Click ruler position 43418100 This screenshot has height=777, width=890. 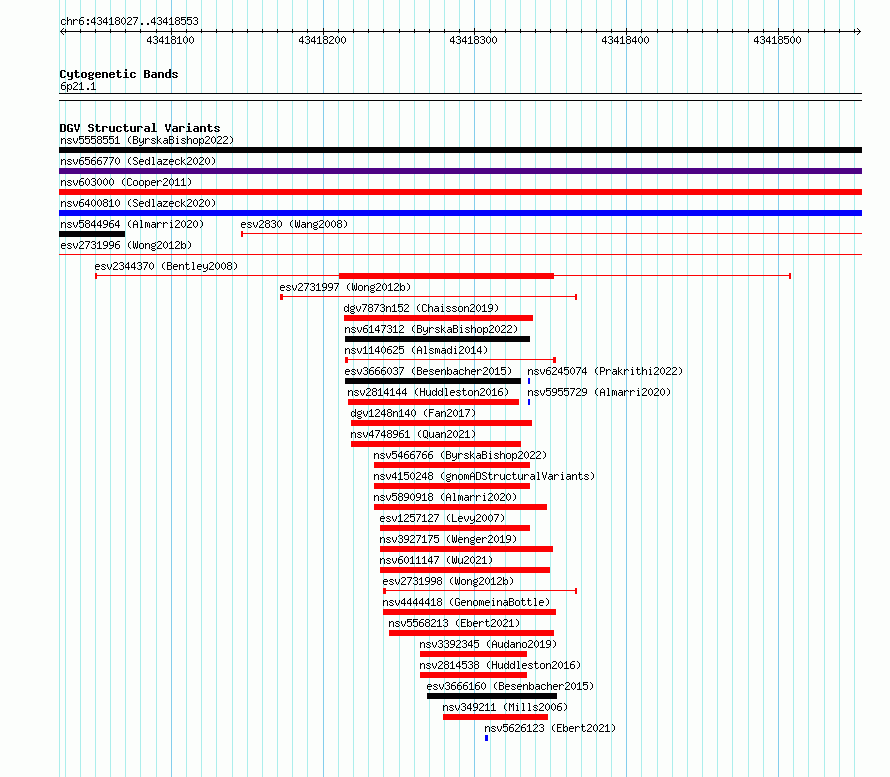click(170, 40)
